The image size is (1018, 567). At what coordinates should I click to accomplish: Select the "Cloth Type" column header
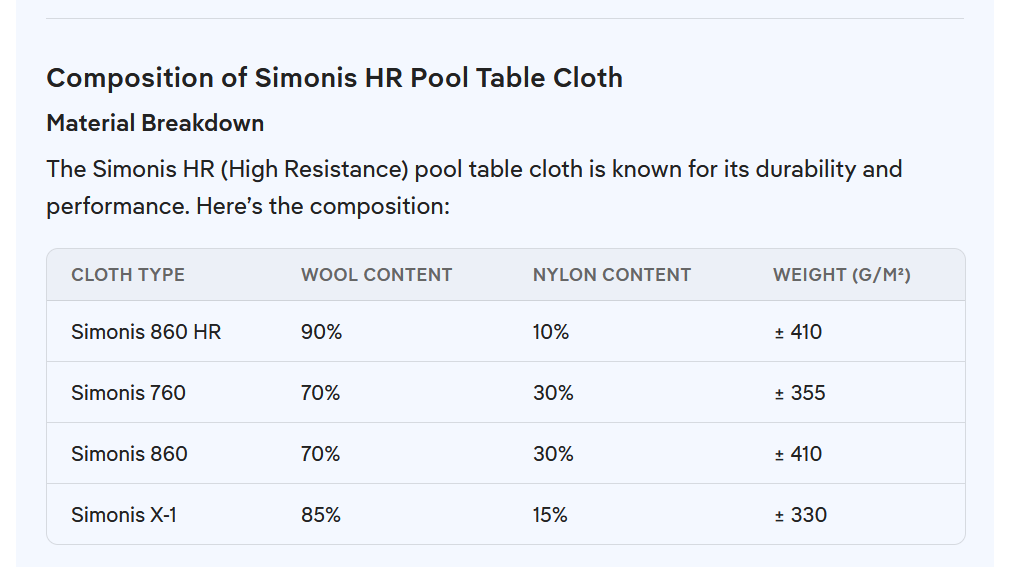point(128,275)
